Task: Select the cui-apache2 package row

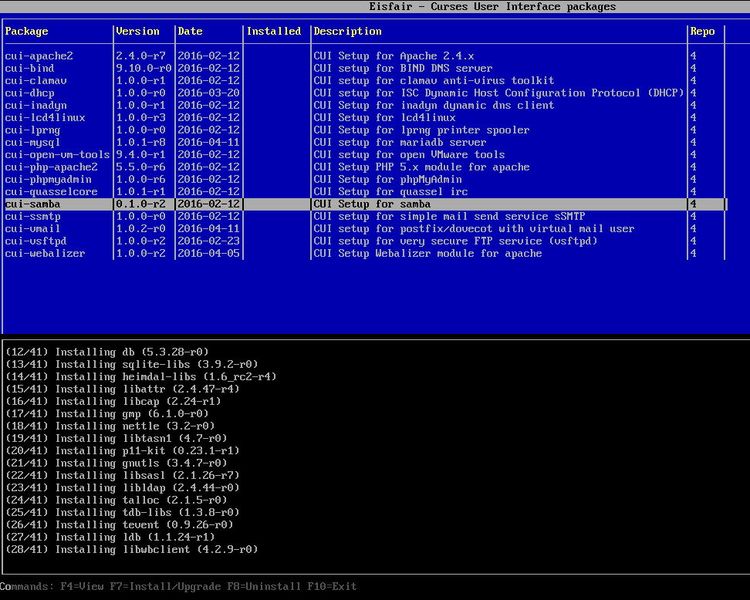Action: click(38, 56)
